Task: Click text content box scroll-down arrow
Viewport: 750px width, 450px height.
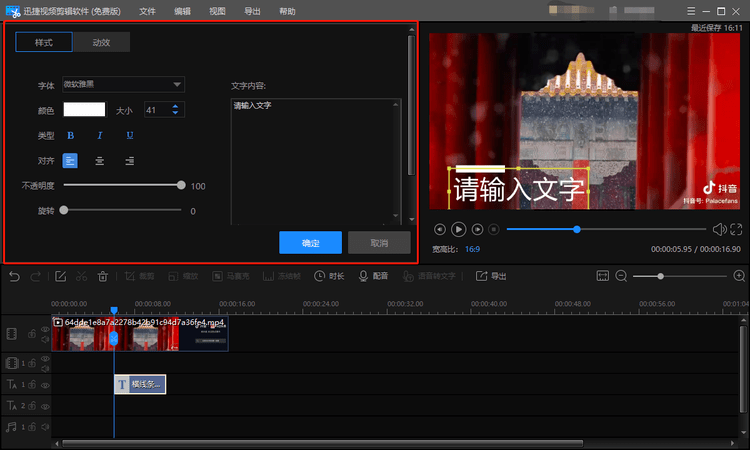Action: (x=396, y=216)
